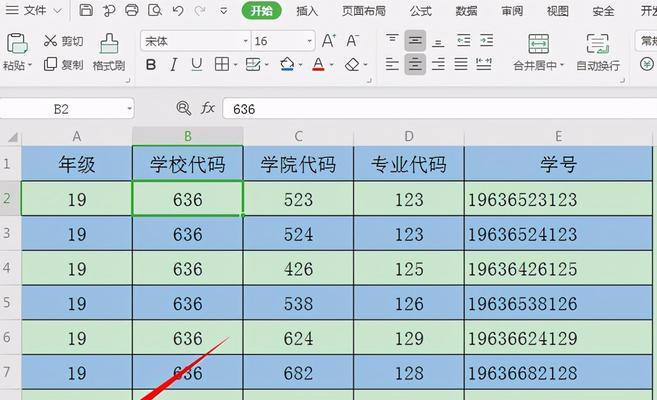This screenshot has width=657, height=400.
Task: Open the 视图 tab
Action: (558, 10)
